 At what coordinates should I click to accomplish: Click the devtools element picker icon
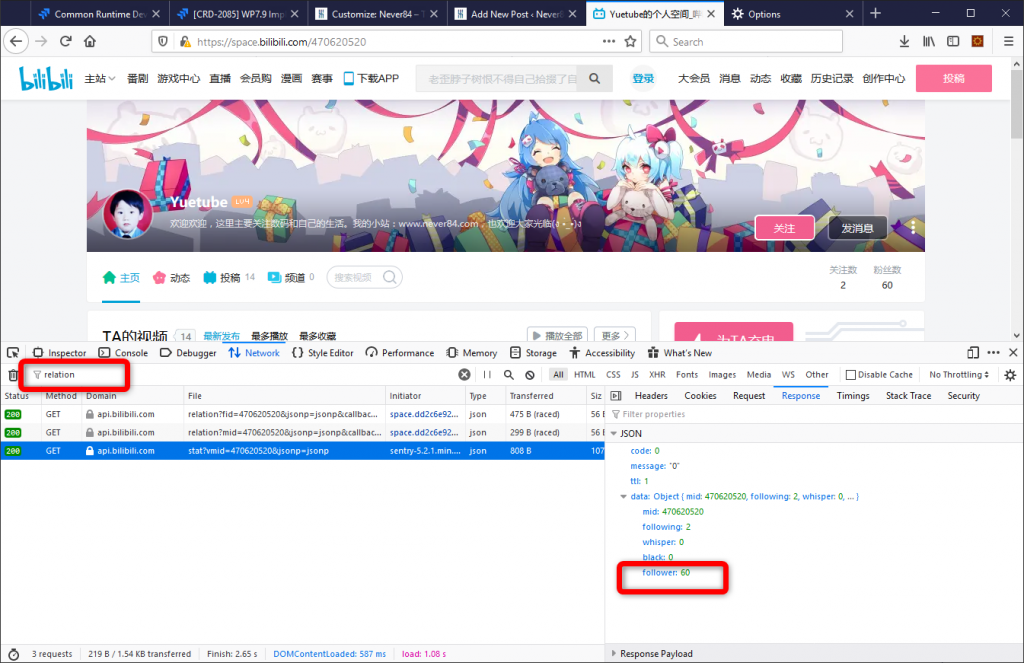click(13, 353)
